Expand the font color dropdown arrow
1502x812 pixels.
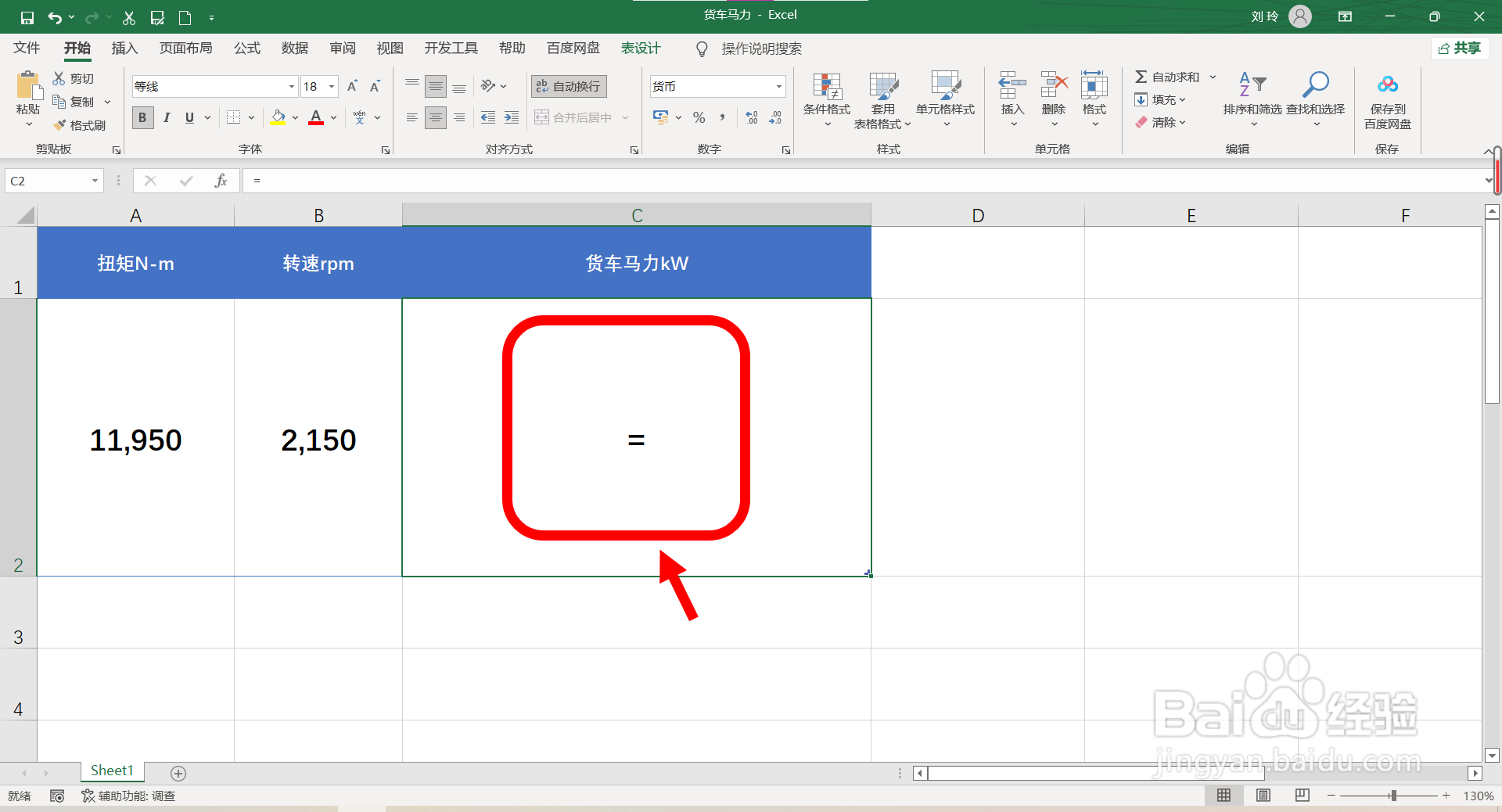pos(333,117)
